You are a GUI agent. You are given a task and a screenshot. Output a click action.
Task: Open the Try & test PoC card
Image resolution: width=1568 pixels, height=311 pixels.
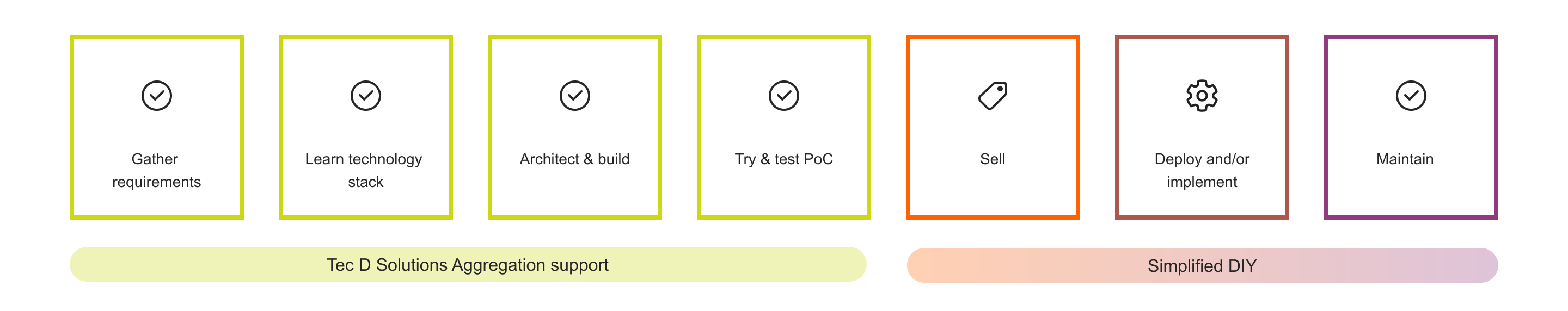(784, 127)
